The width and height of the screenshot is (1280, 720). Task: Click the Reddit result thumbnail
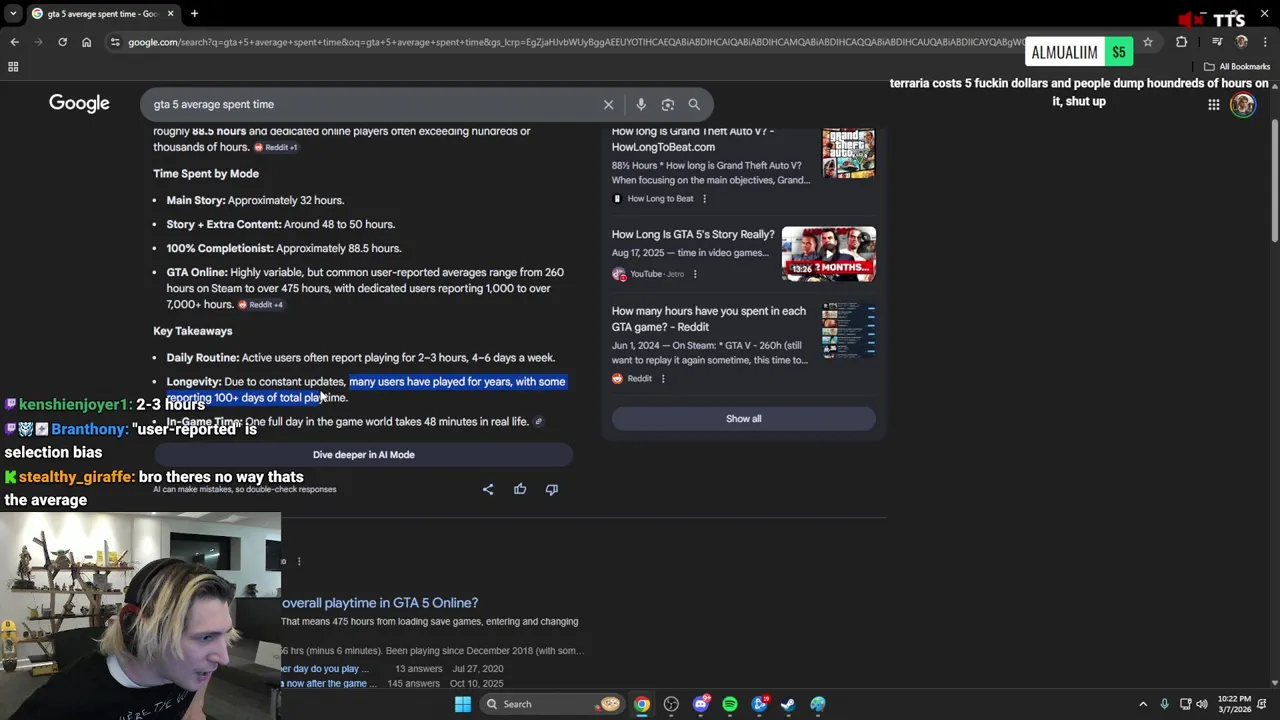coord(848,330)
